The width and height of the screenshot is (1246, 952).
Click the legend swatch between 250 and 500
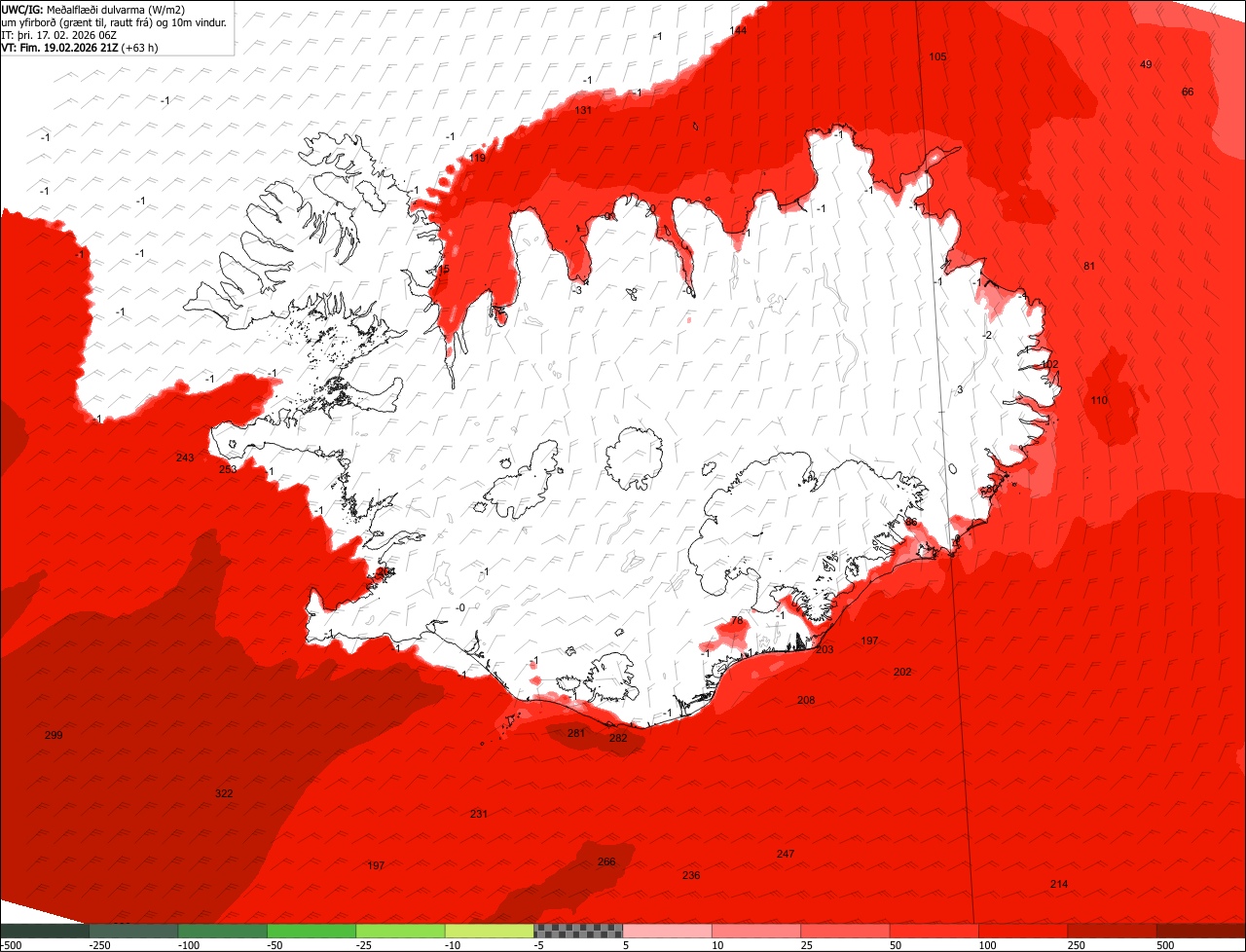tap(1112, 931)
